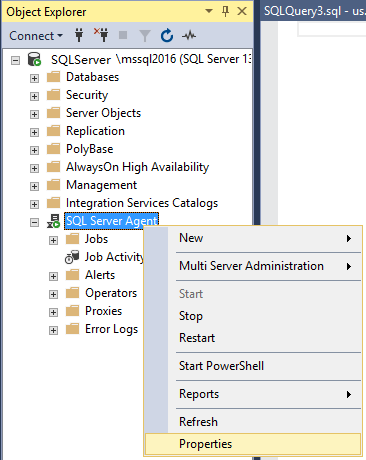366x460 pixels.
Task: Click the Proxies folder icon
Action: (72, 311)
